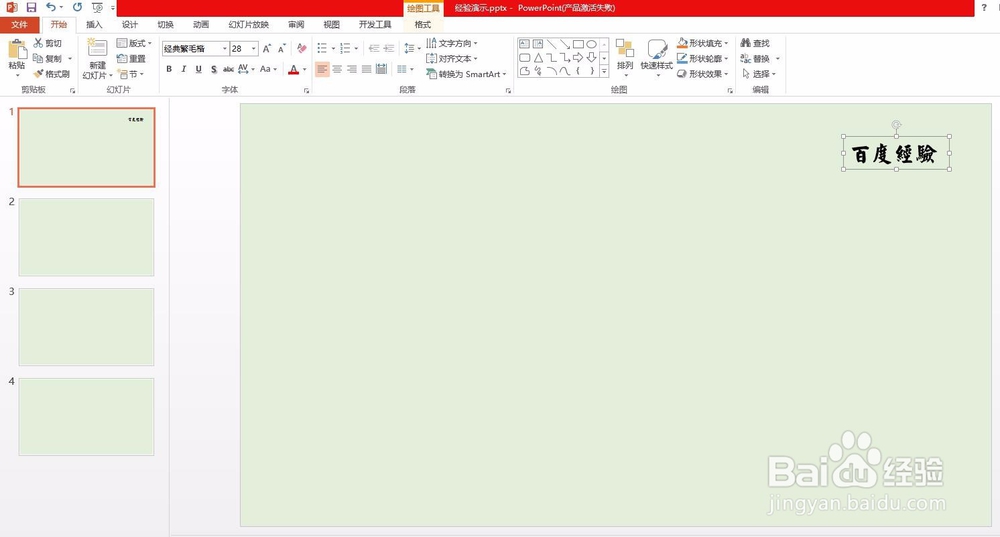Open Quick Styles gallery icon
Image resolution: width=1000 pixels, height=537 pixels.
coord(657,49)
